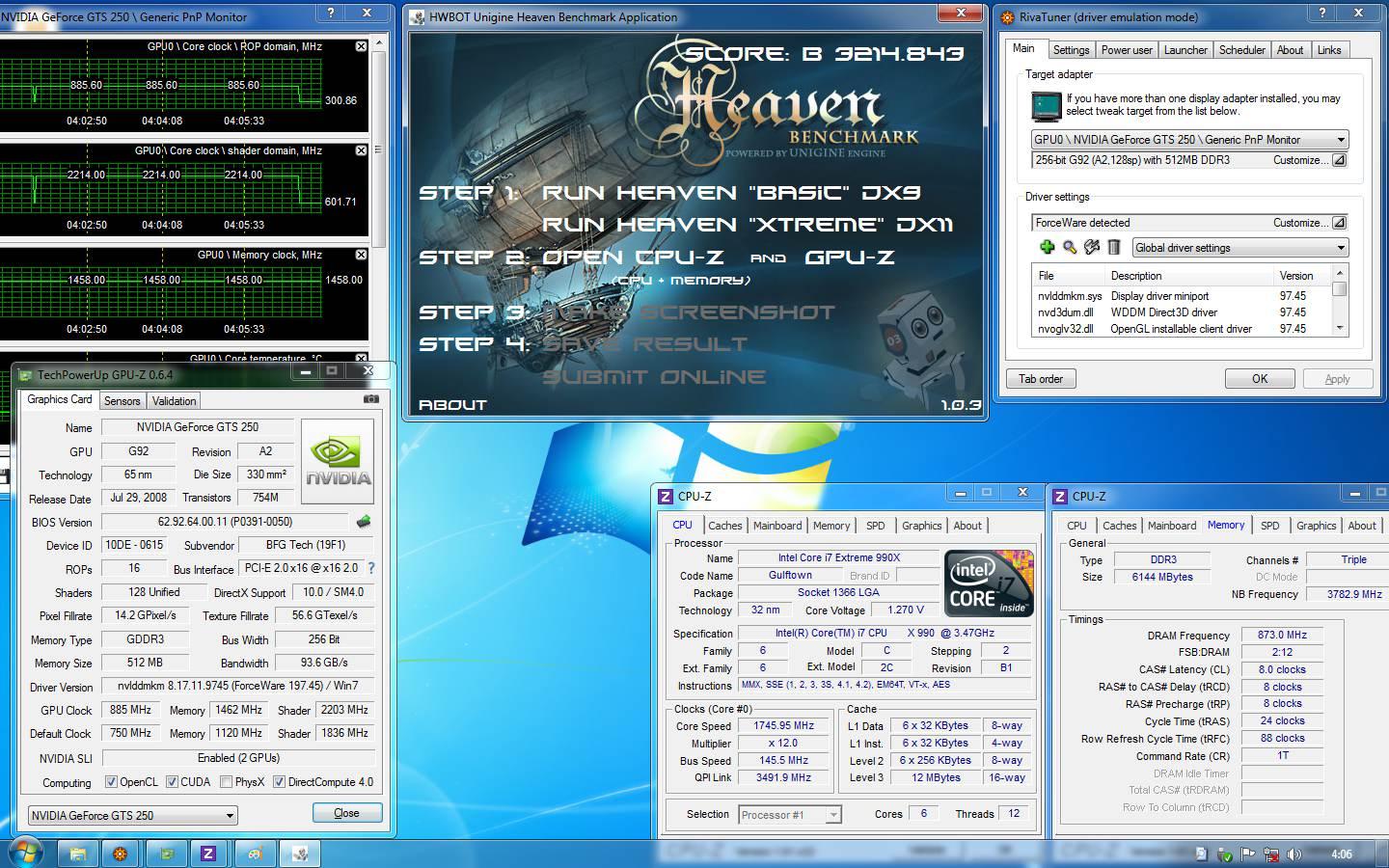This screenshot has height=868, width=1389.
Task: Open the Customize triangle button for ForceWare detected
Action: (x=1339, y=223)
